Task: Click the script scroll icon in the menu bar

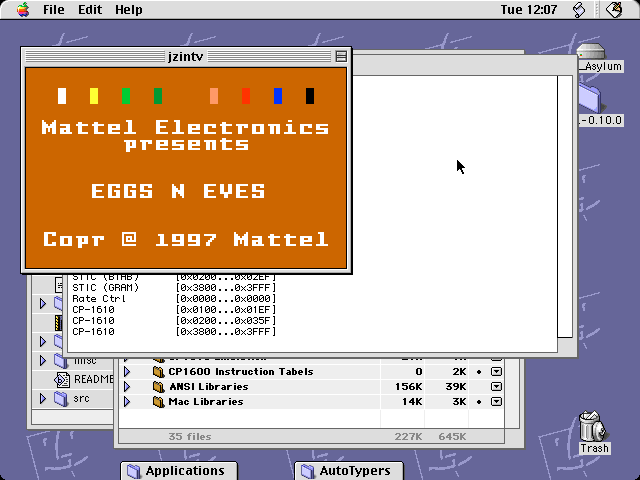Action: pos(579,10)
